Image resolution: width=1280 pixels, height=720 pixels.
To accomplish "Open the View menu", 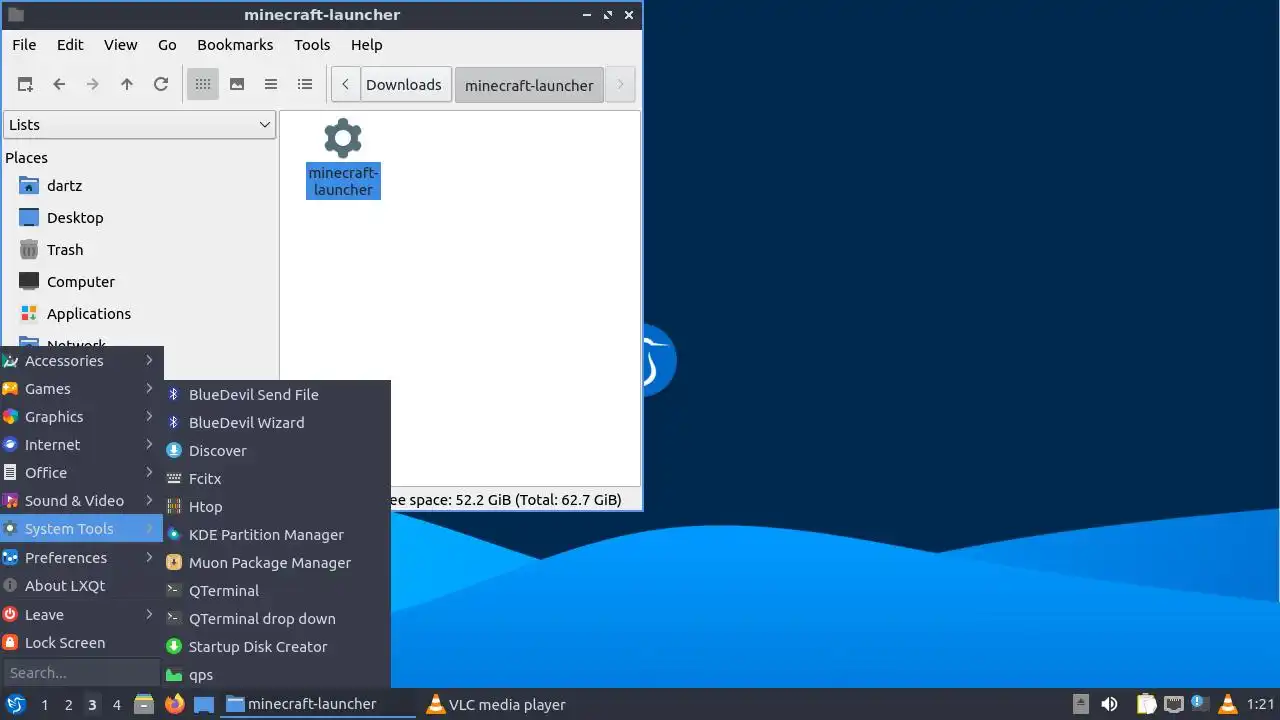I will [121, 45].
